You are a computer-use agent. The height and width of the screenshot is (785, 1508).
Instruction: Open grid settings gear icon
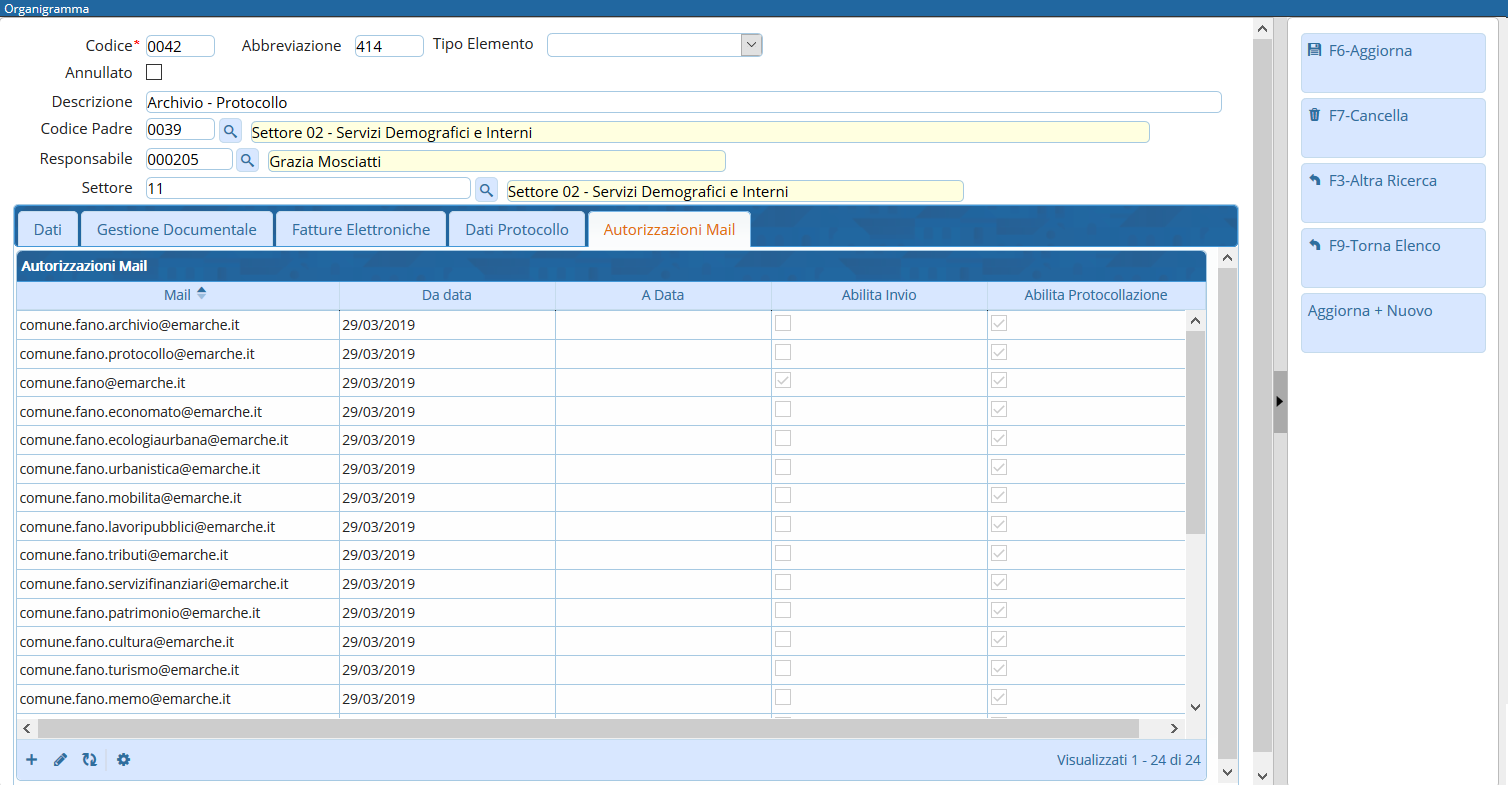click(x=123, y=760)
